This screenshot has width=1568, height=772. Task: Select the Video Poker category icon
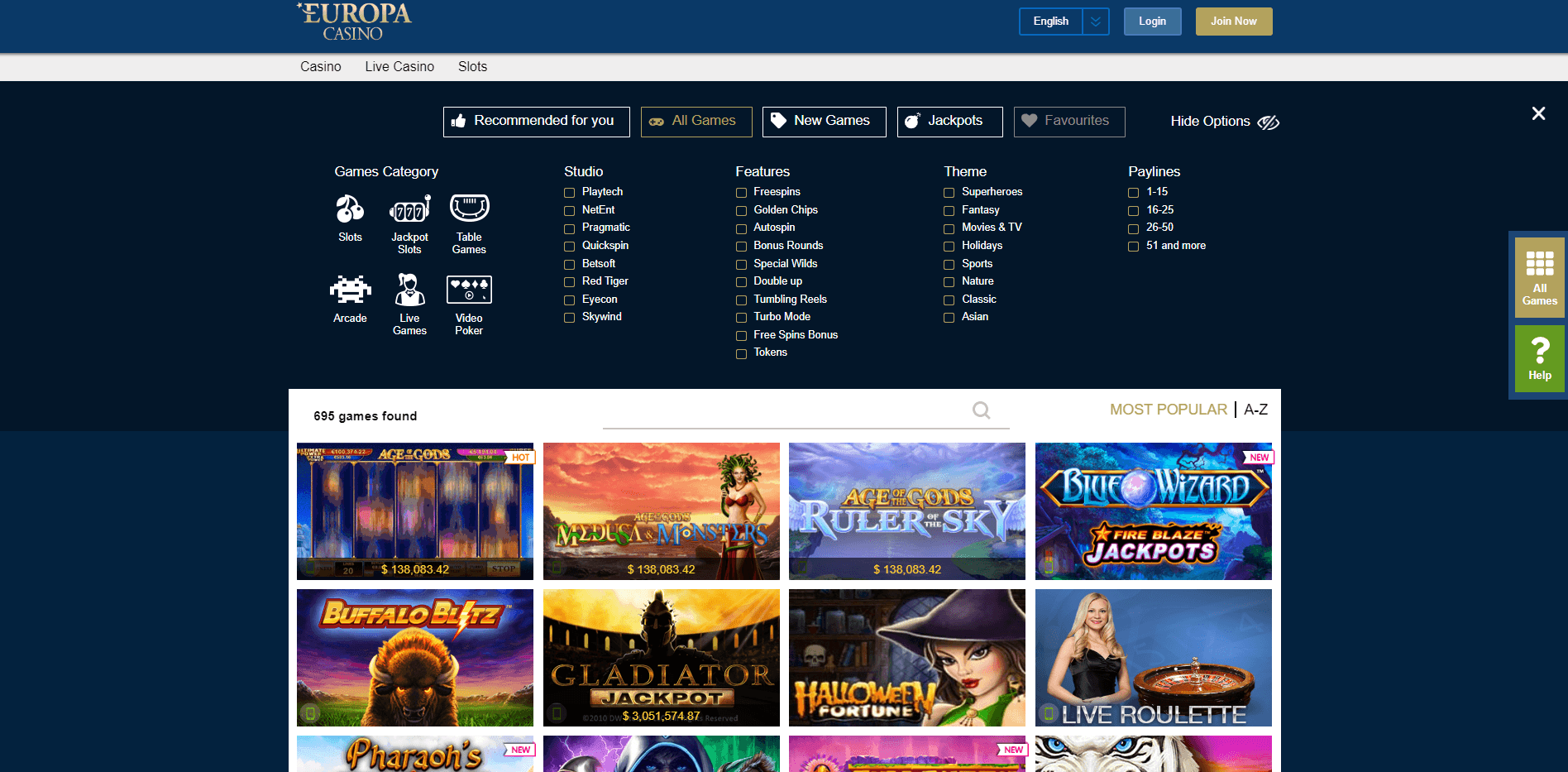click(x=469, y=290)
